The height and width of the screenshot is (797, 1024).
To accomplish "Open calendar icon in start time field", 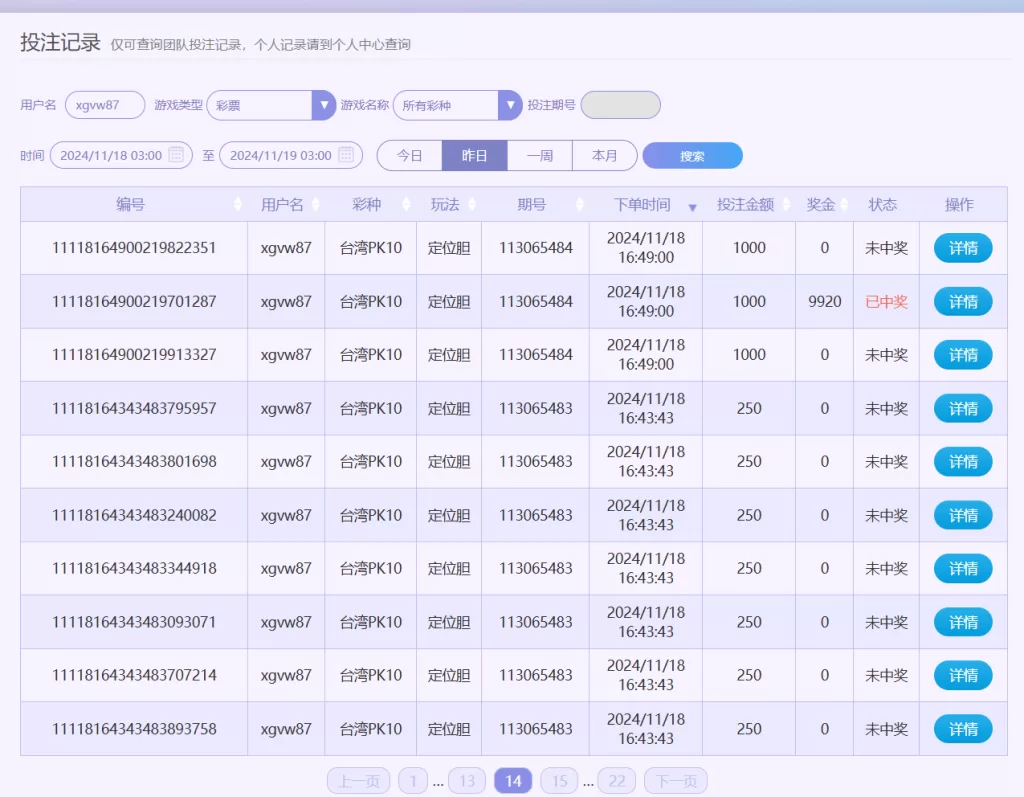I will 176,155.
